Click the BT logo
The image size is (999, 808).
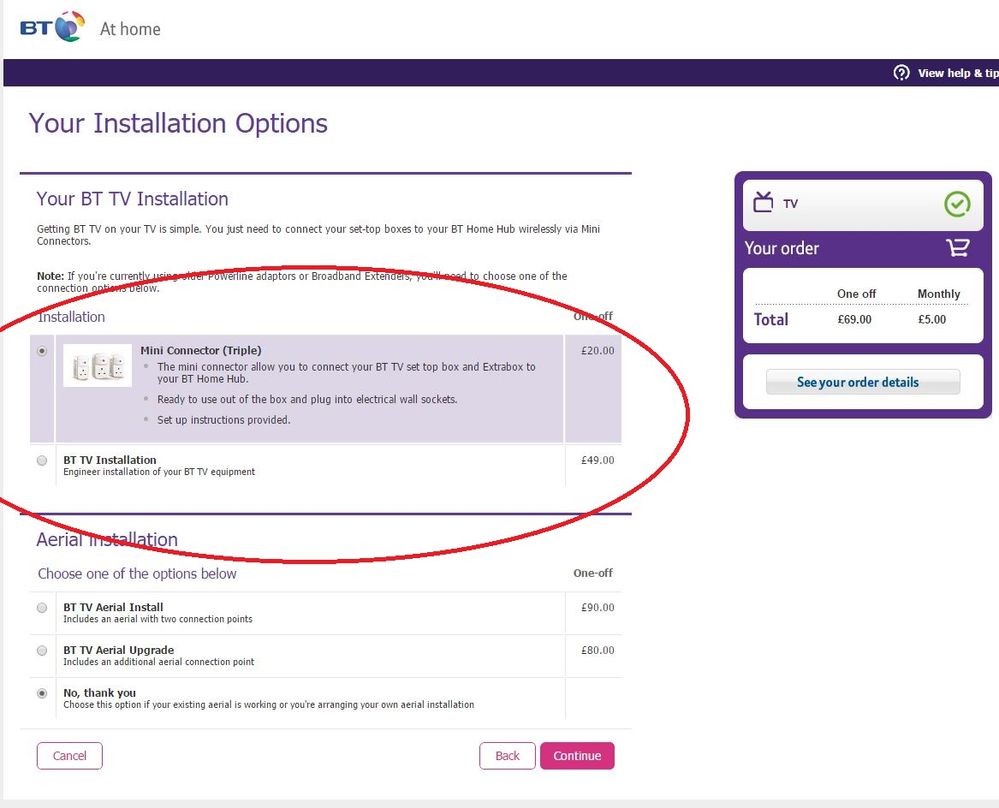coord(52,27)
